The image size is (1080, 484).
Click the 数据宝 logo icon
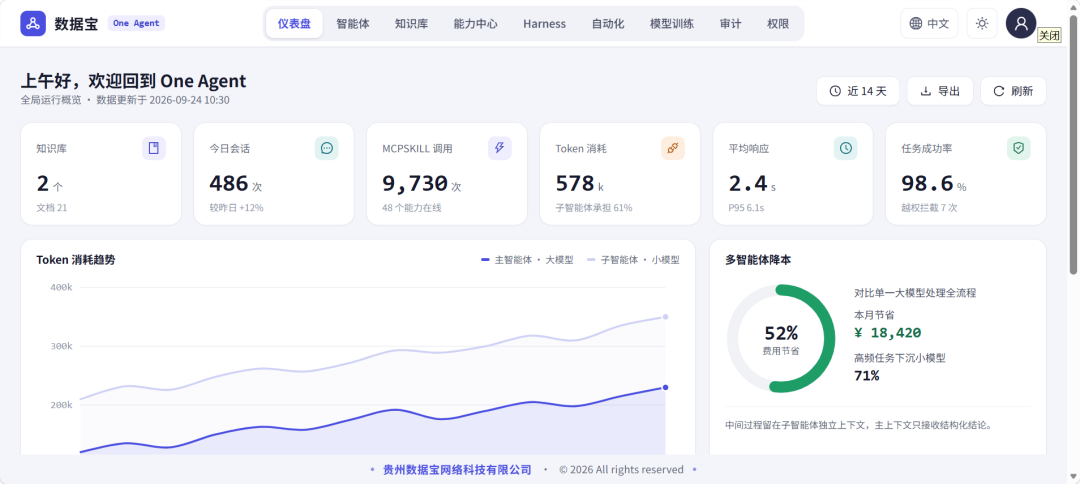33,23
